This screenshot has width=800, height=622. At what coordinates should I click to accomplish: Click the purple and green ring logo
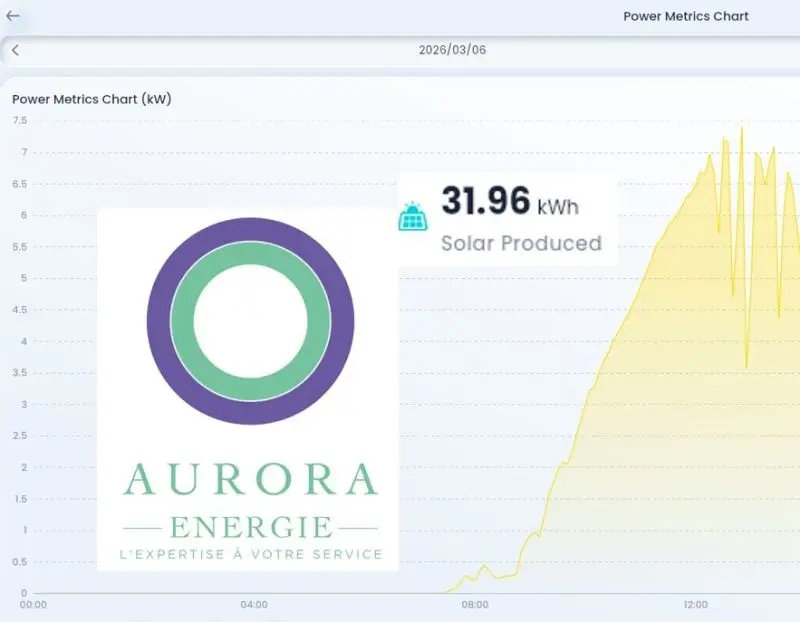point(250,320)
